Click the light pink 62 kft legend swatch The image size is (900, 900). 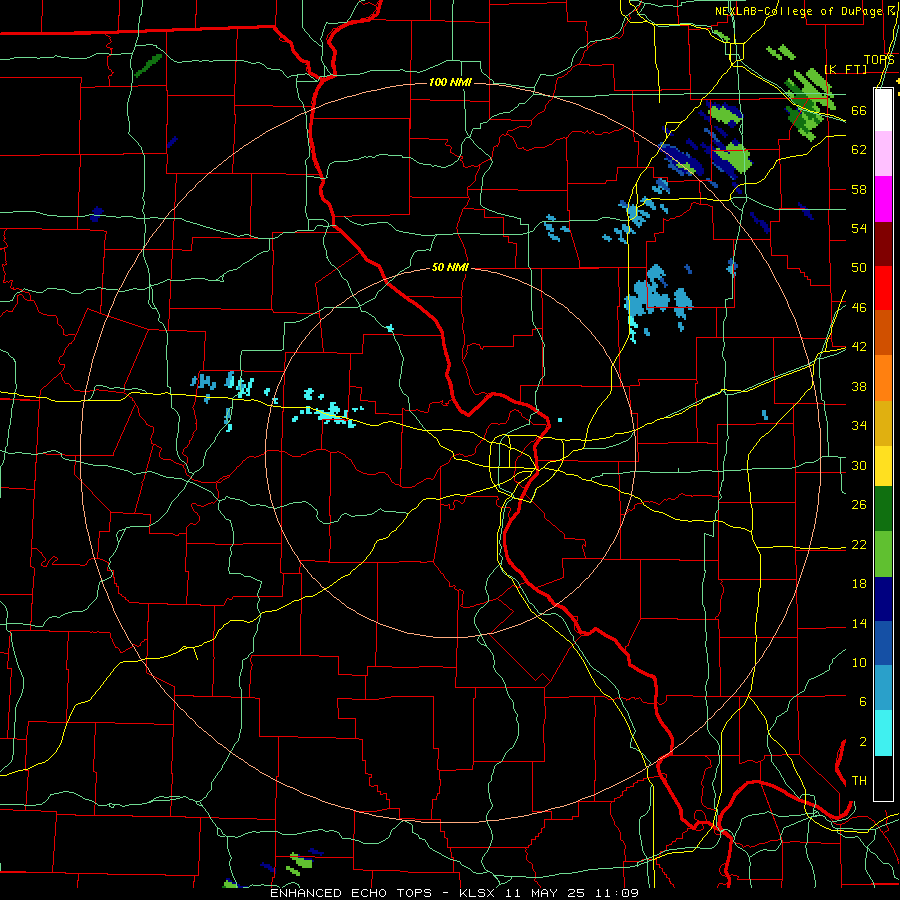click(x=883, y=154)
